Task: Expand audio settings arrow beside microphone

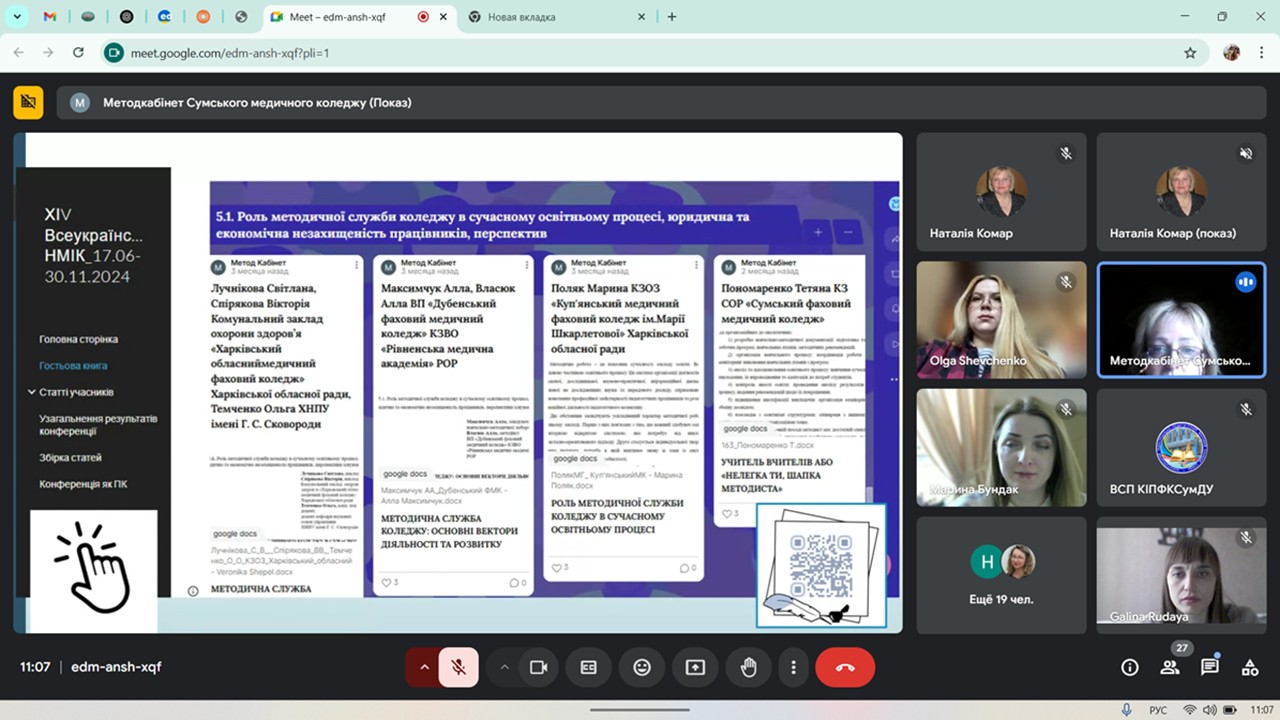Action: pyautogui.click(x=424, y=667)
